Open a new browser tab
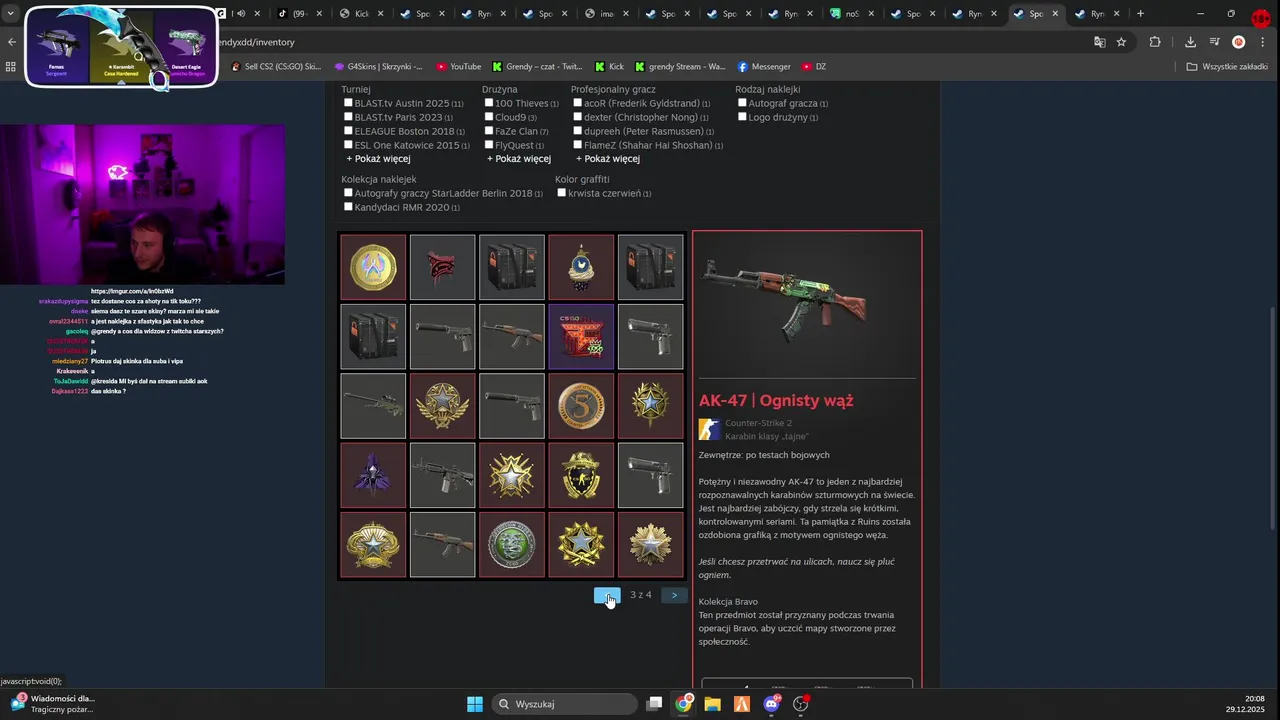The image size is (1280, 720). (1140, 14)
